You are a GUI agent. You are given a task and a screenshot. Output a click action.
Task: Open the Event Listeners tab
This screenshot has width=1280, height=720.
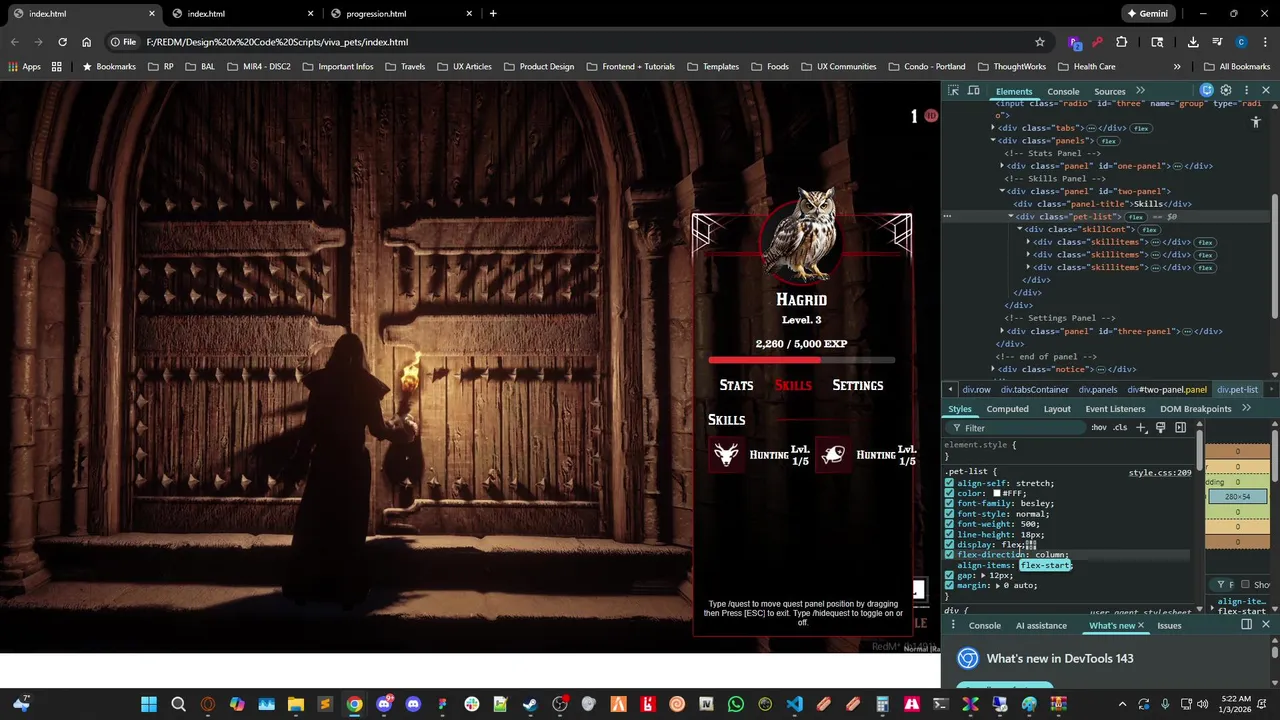pos(1115,409)
